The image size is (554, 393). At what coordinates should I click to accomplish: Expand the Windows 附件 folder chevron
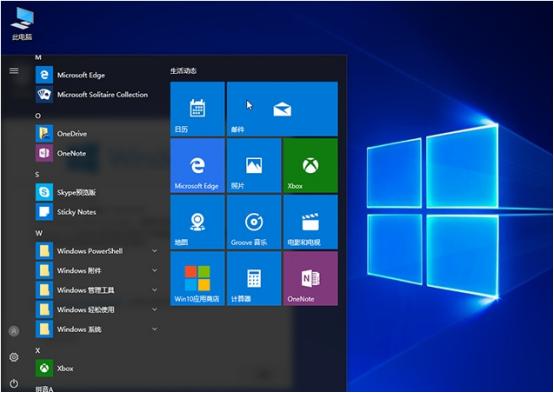tap(155, 270)
